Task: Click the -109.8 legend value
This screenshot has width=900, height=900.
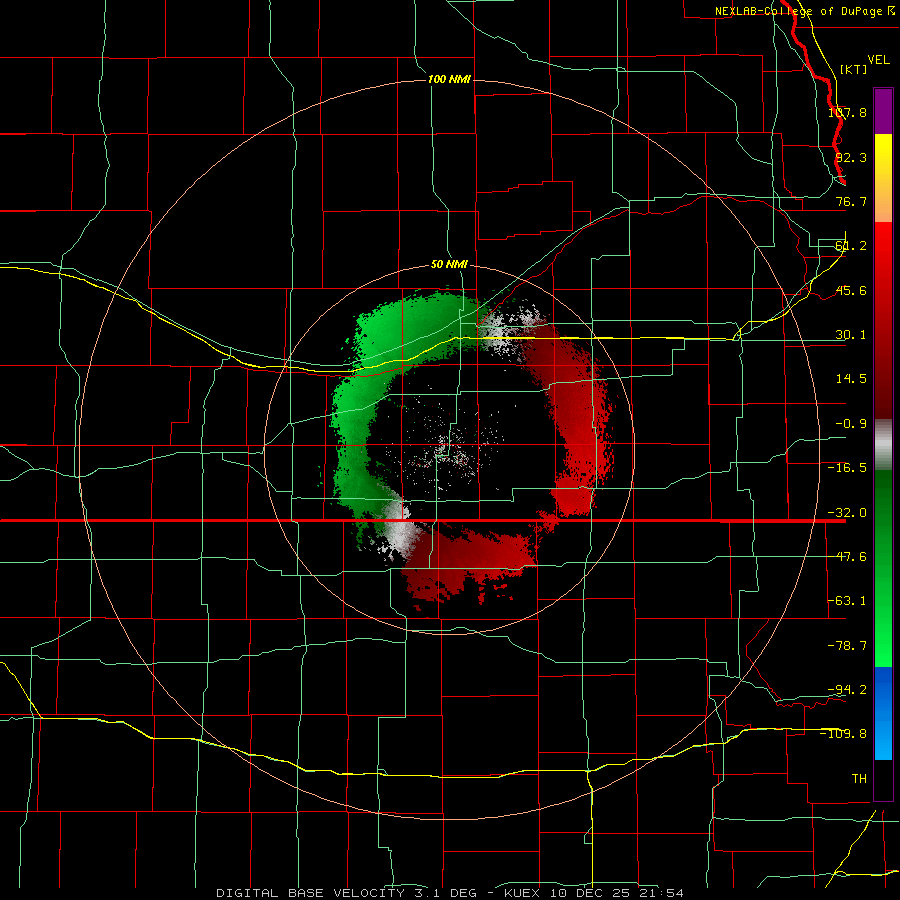Action: click(x=844, y=734)
